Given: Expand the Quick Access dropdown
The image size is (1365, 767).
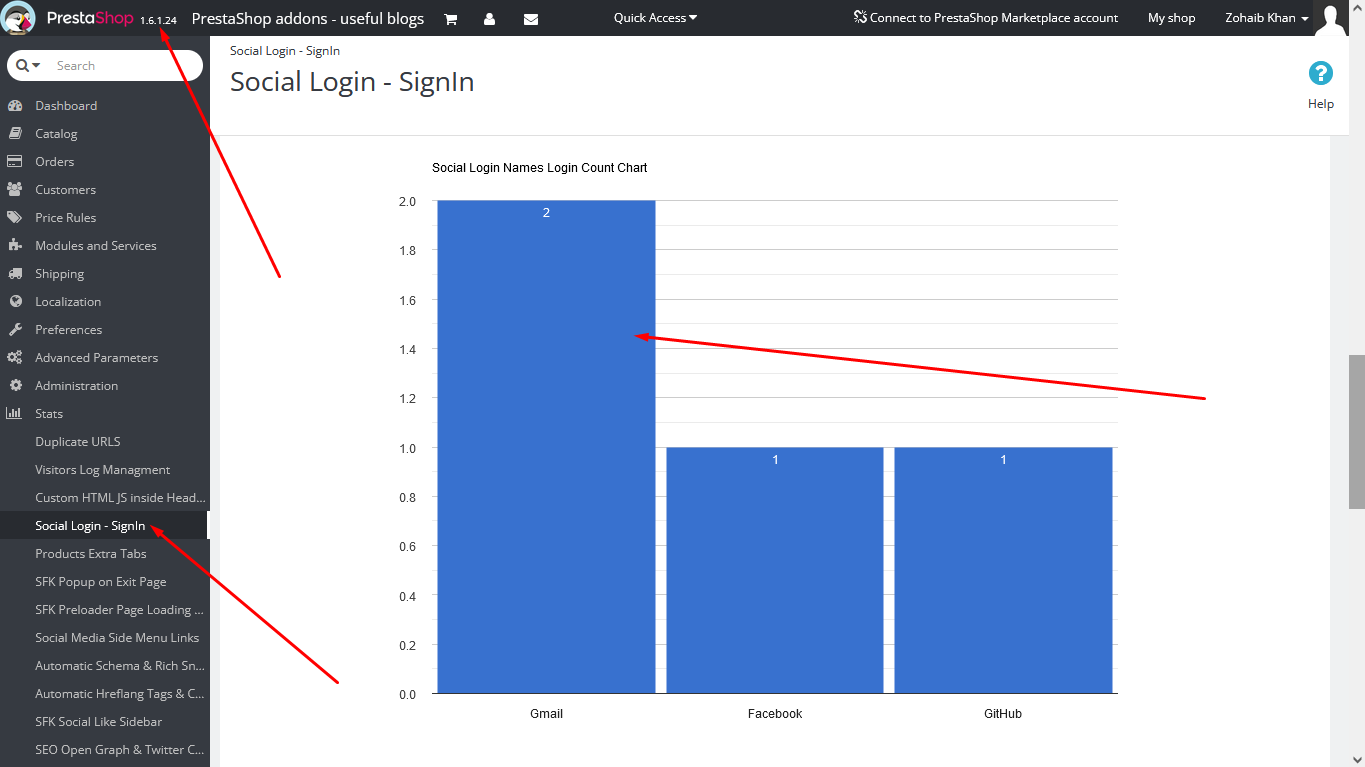Looking at the screenshot, I should 656,18.
